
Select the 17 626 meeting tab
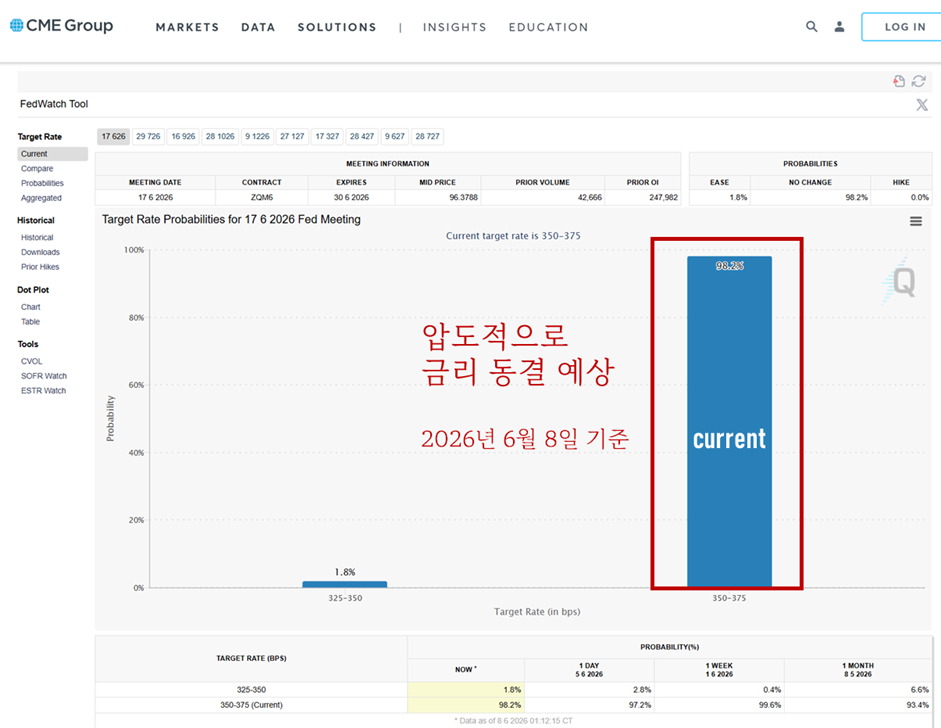pos(113,136)
